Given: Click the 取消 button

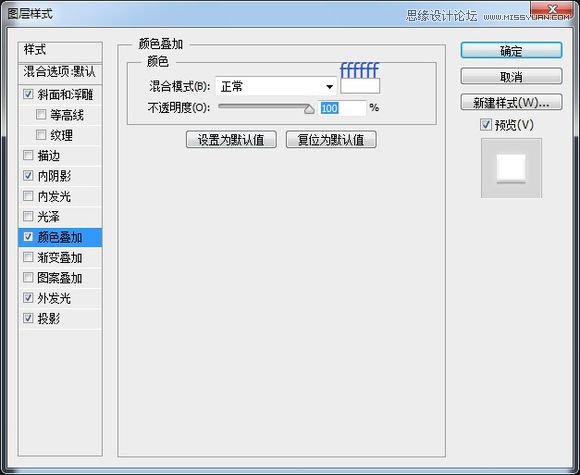Looking at the screenshot, I should [x=511, y=77].
